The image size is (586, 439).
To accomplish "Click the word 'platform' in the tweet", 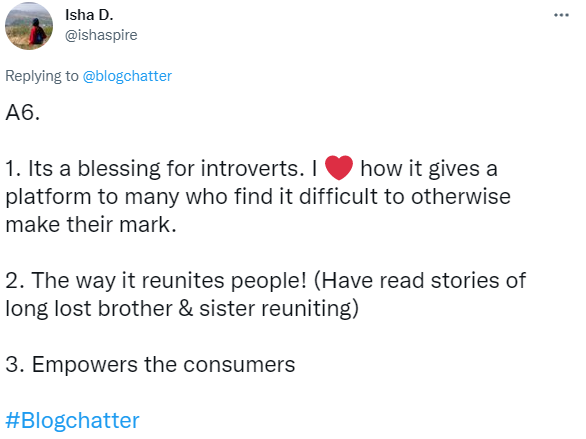I will (x=48, y=197).
